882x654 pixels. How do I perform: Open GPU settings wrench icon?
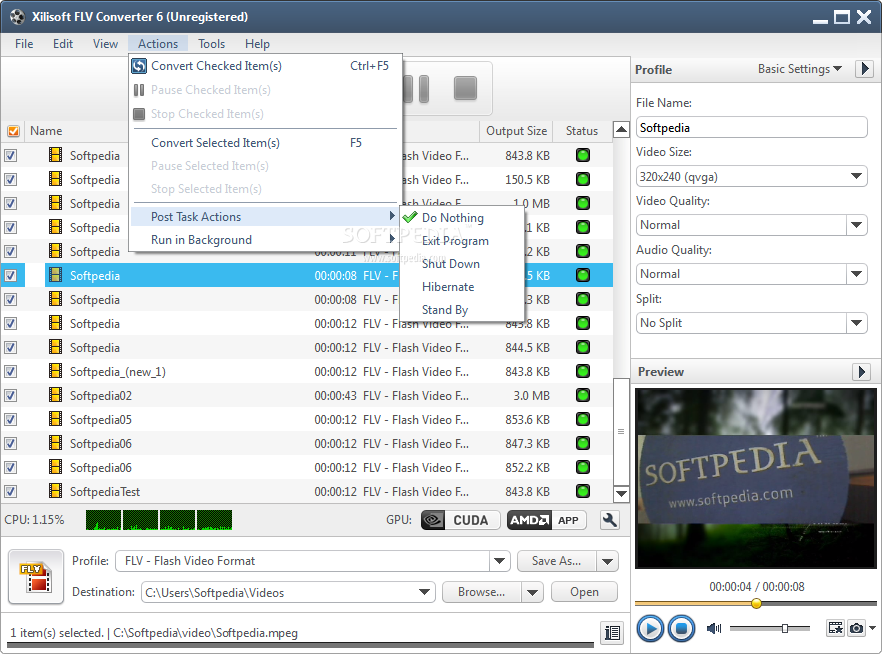tap(610, 520)
